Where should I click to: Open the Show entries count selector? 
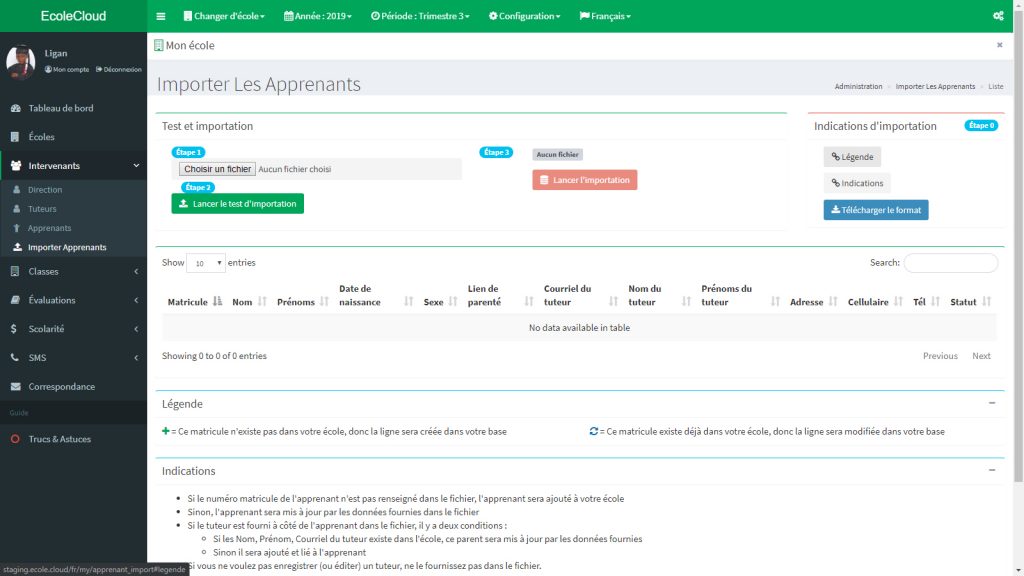205,262
